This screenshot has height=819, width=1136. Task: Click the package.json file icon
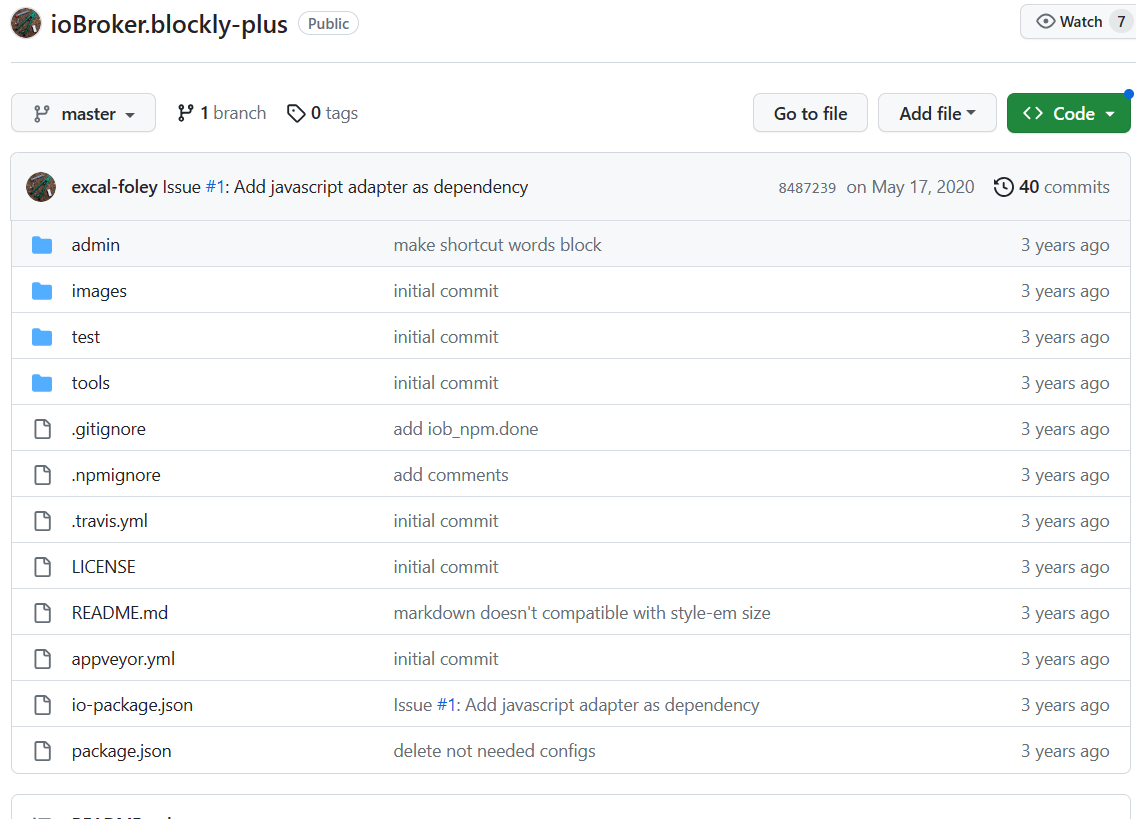click(x=42, y=751)
